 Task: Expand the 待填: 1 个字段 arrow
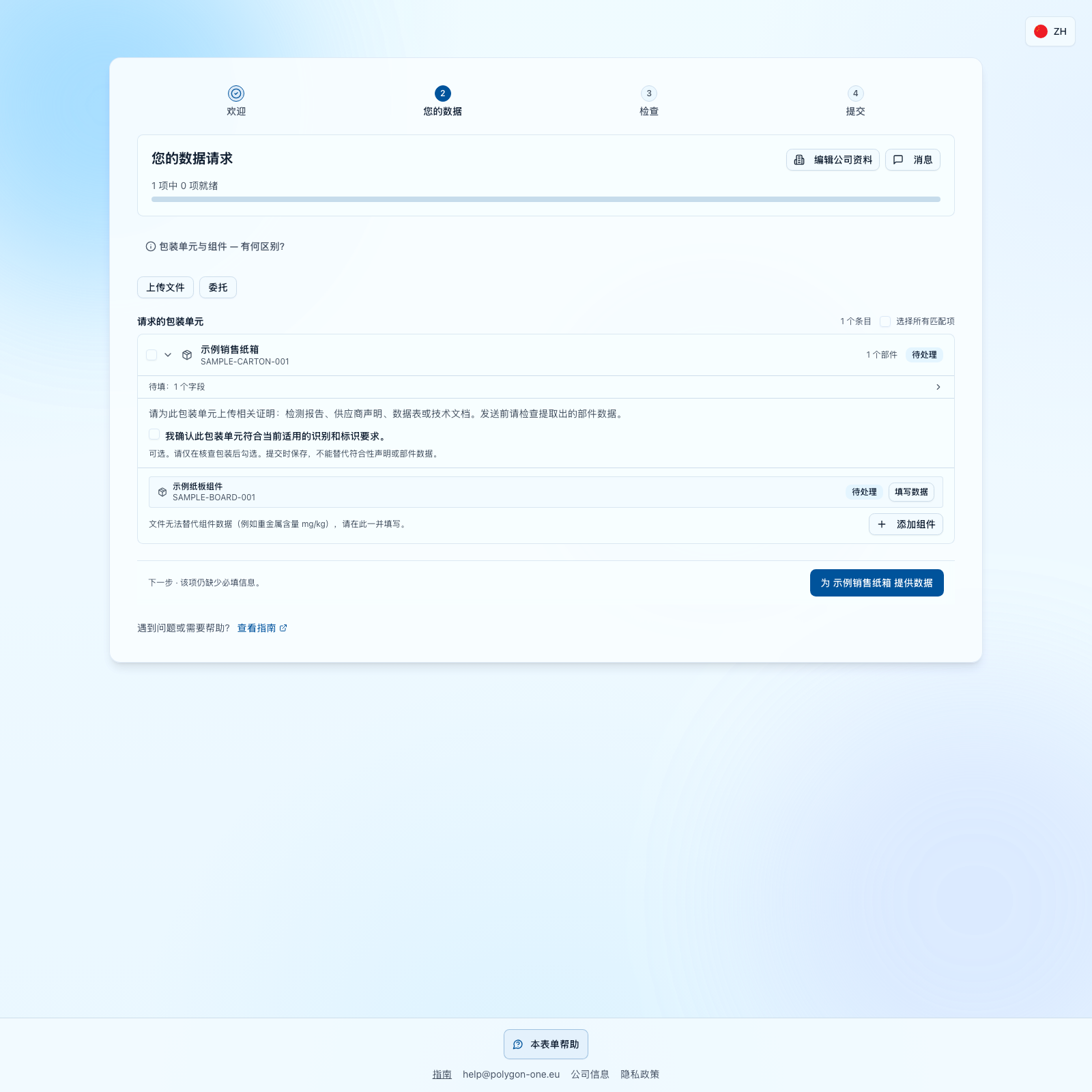[938, 387]
